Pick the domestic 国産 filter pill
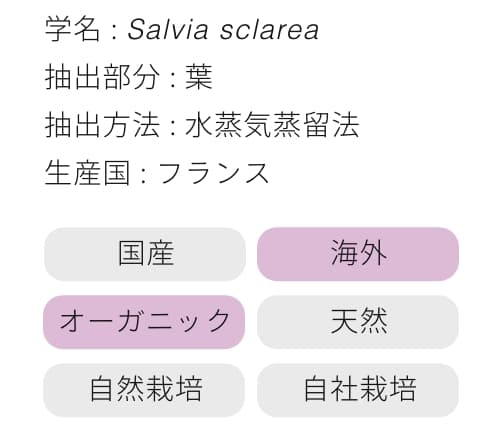Screen dimensions: 500x440 (145, 254)
